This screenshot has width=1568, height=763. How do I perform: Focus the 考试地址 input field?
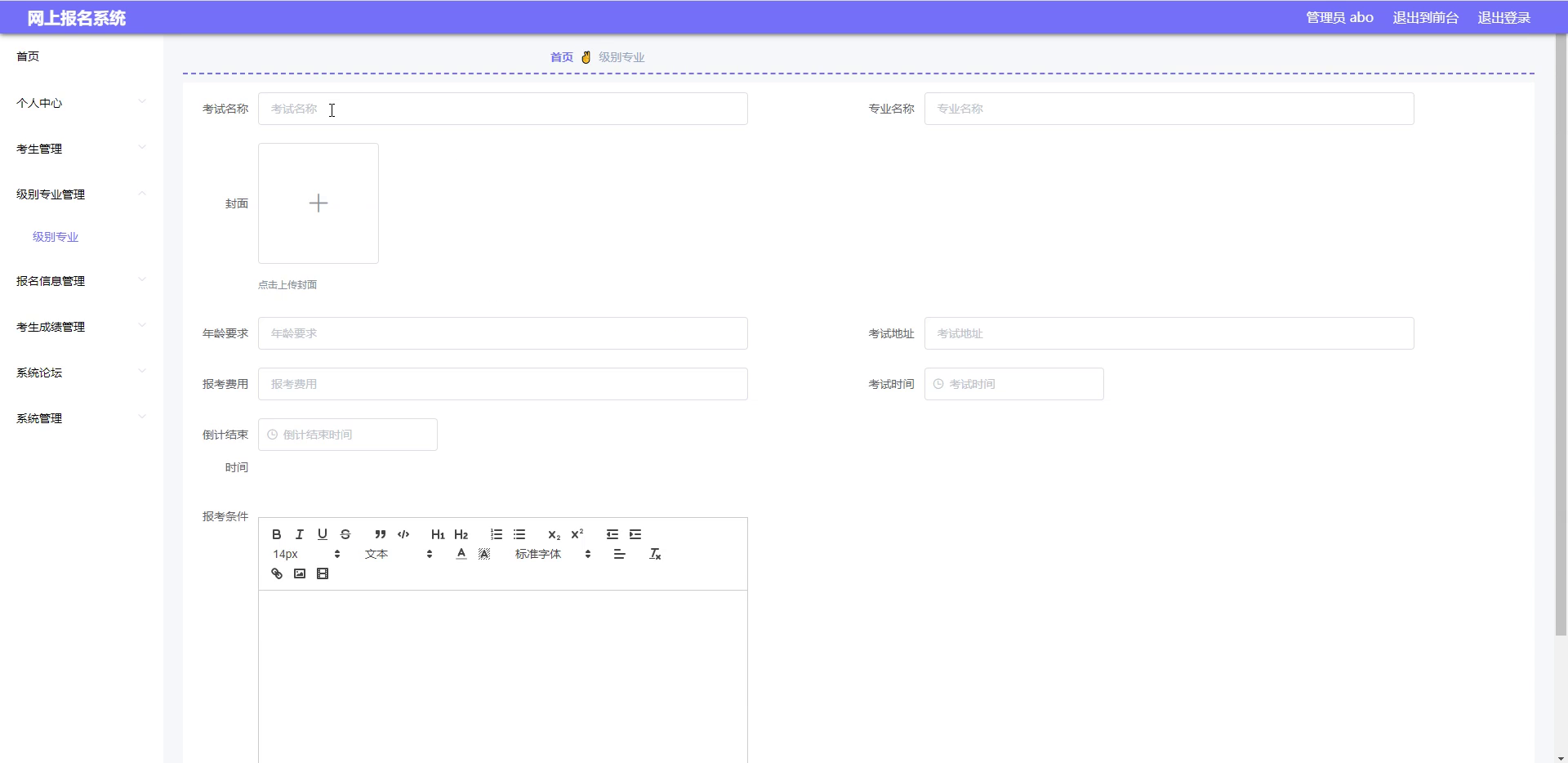1169,333
